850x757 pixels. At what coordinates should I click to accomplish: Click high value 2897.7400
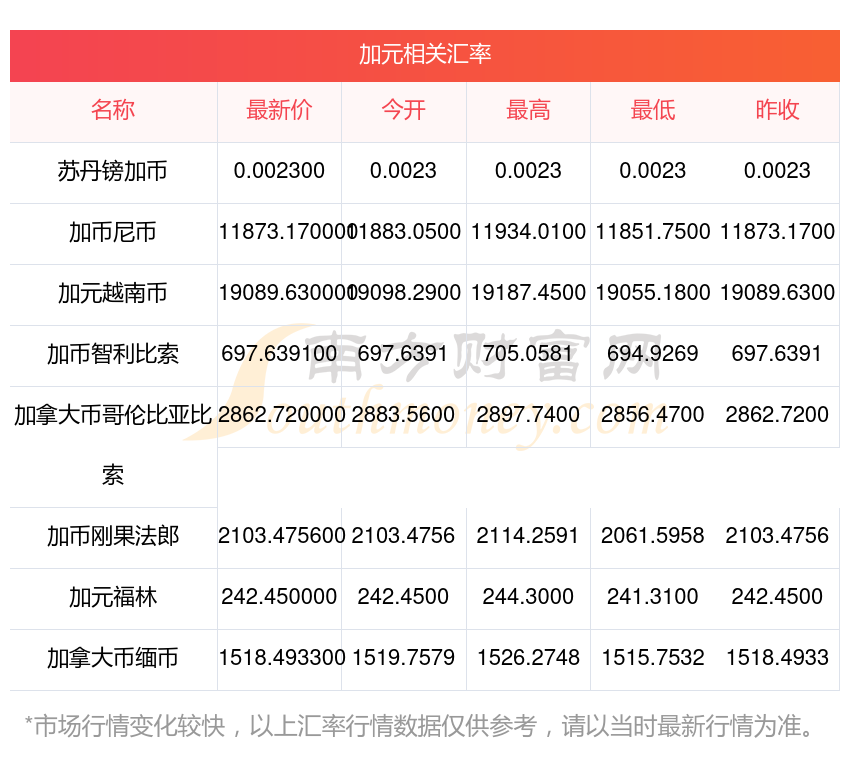(x=528, y=415)
